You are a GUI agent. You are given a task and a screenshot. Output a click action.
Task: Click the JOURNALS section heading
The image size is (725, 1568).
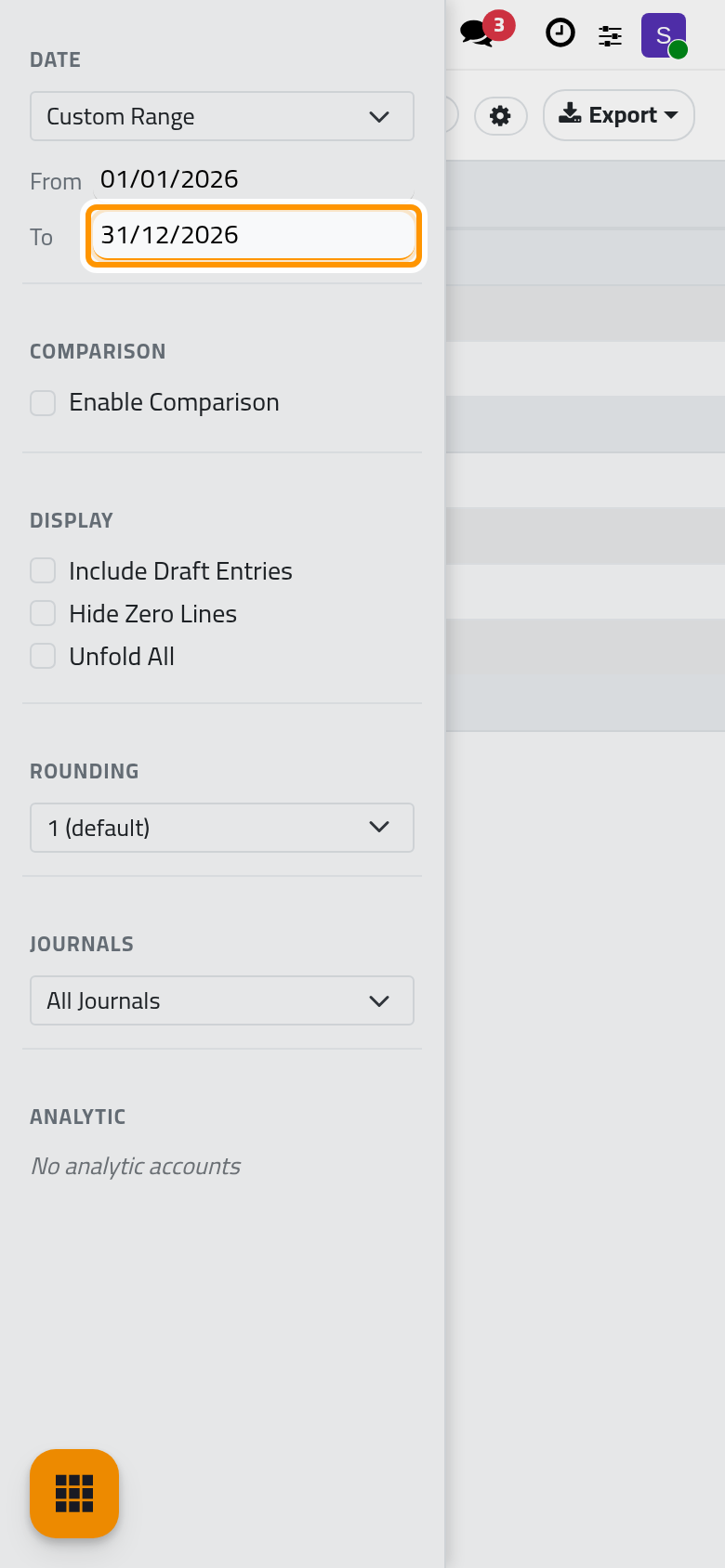(x=82, y=945)
